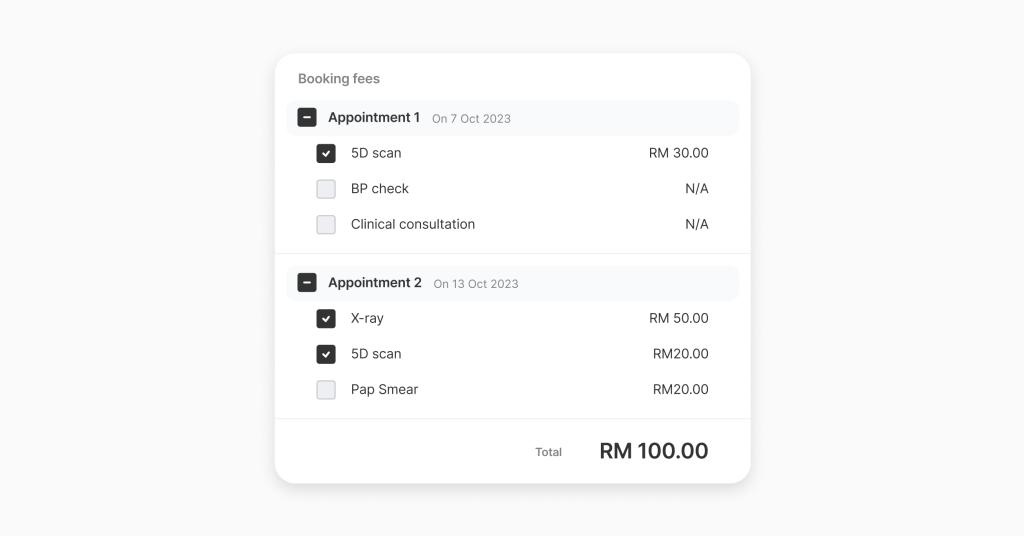1024x536 pixels.
Task: Check the BP check box
Action: 326,189
